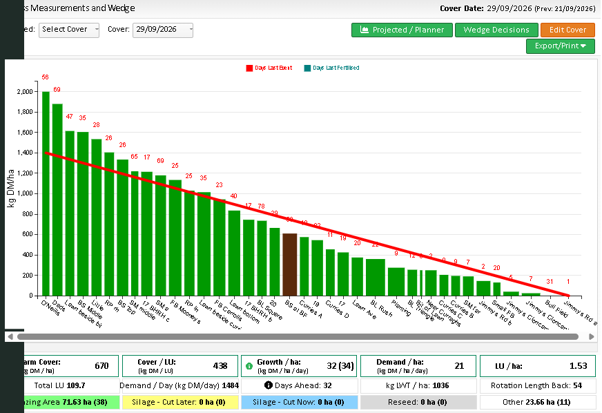Click the Curries A x-axis label
This screenshot has width=602, height=413.
pyautogui.click(x=311, y=309)
